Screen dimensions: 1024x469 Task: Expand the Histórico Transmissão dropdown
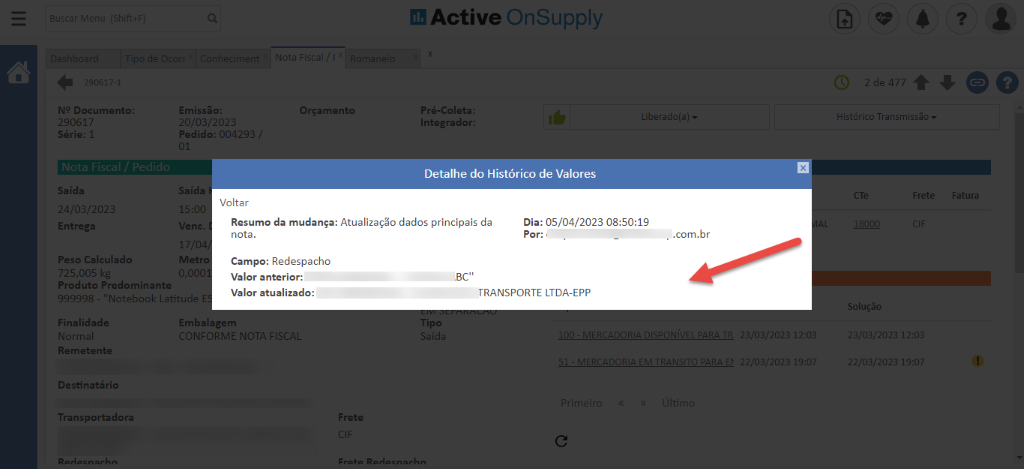(x=885, y=117)
